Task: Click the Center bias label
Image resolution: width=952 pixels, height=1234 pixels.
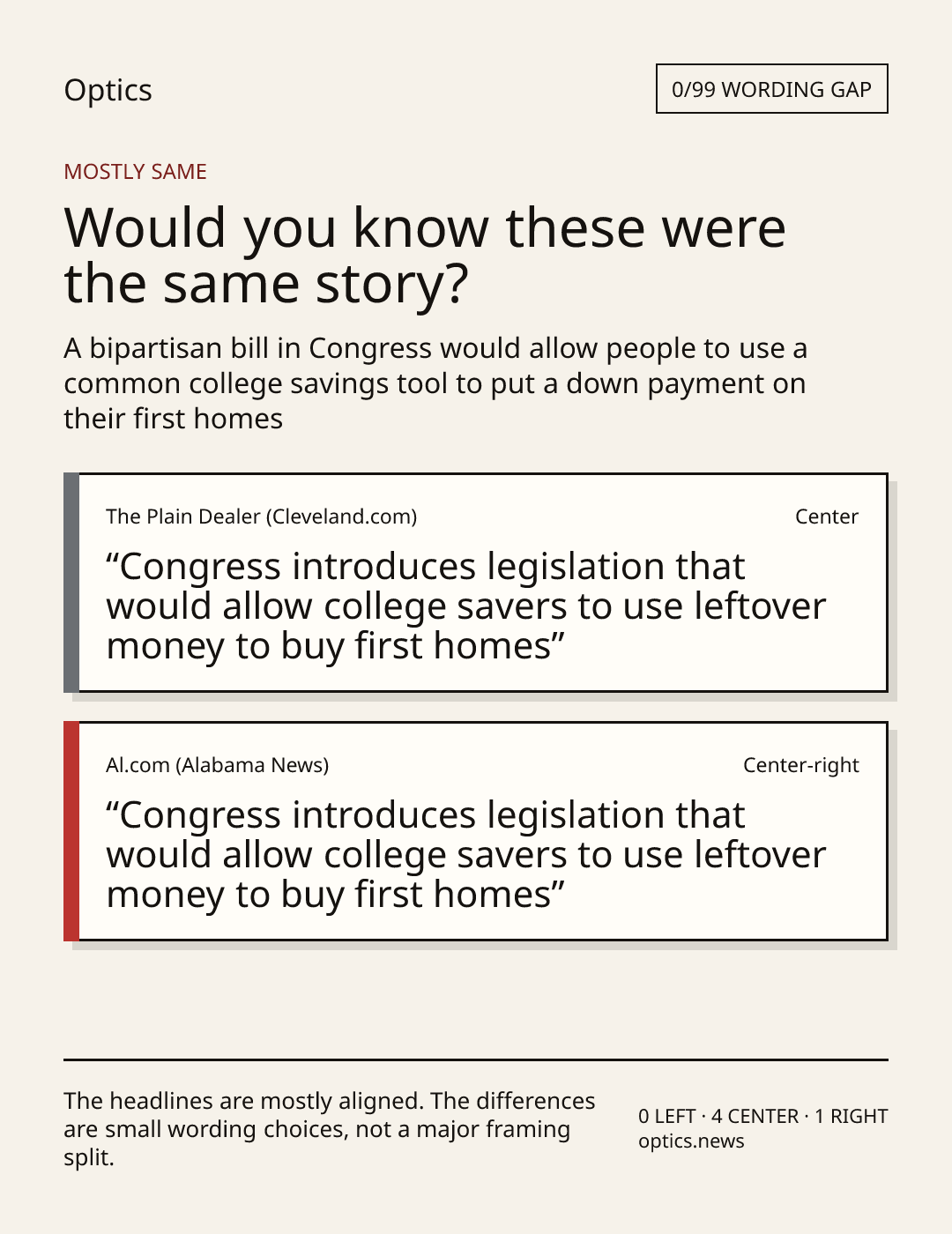Action: tap(826, 517)
